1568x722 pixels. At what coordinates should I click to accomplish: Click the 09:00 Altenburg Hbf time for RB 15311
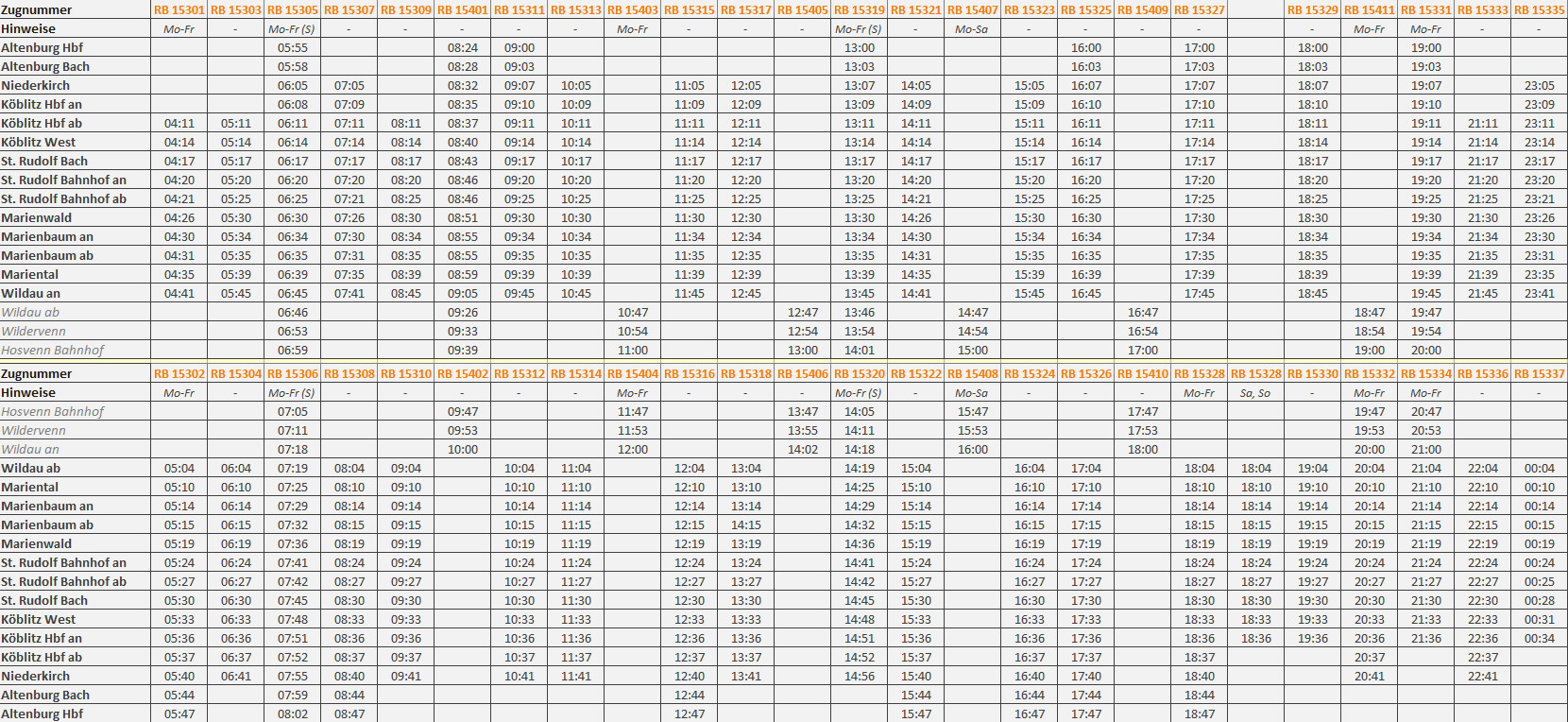(x=520, y=47)
